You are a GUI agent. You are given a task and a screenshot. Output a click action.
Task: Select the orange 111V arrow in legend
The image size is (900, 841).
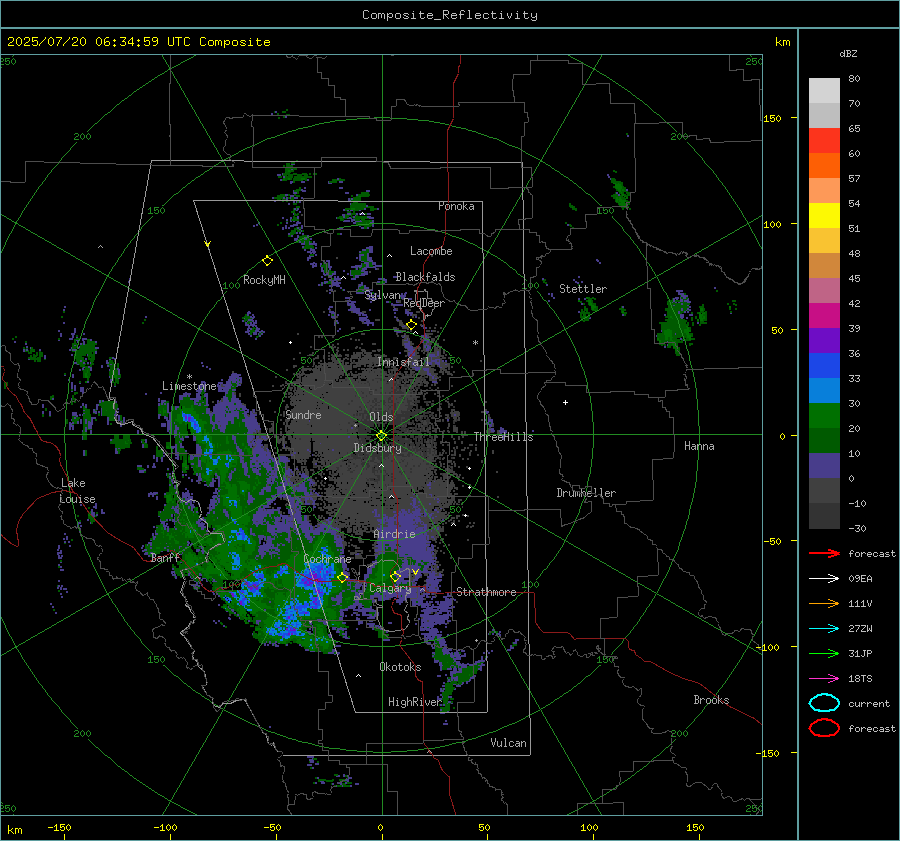click(824, 603)
